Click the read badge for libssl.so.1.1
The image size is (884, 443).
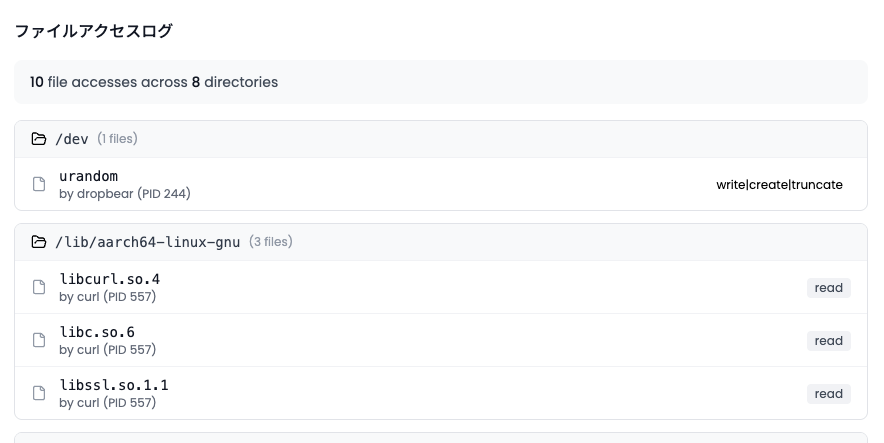point(828,394)
